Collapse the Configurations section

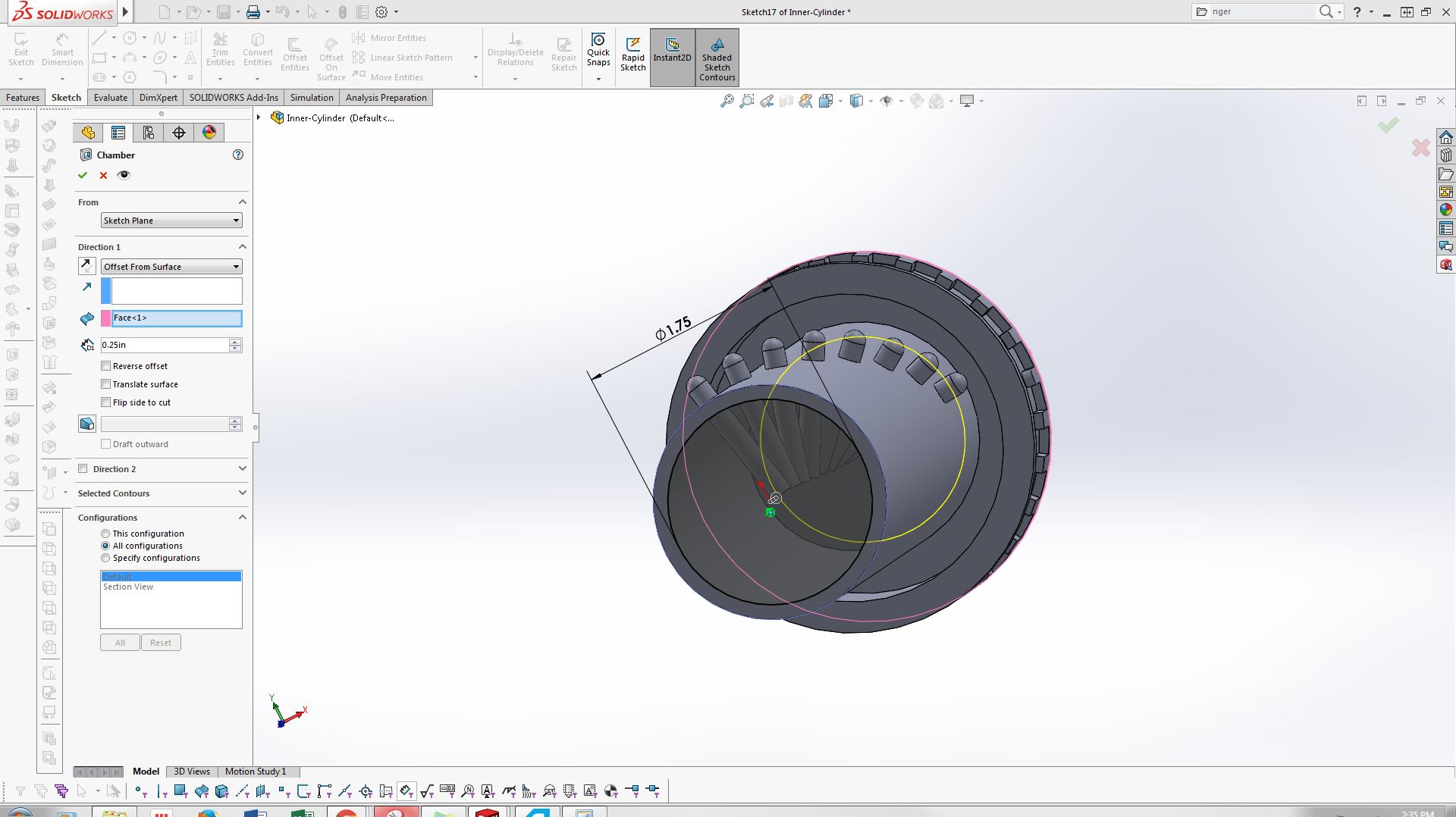pos(243,517)
